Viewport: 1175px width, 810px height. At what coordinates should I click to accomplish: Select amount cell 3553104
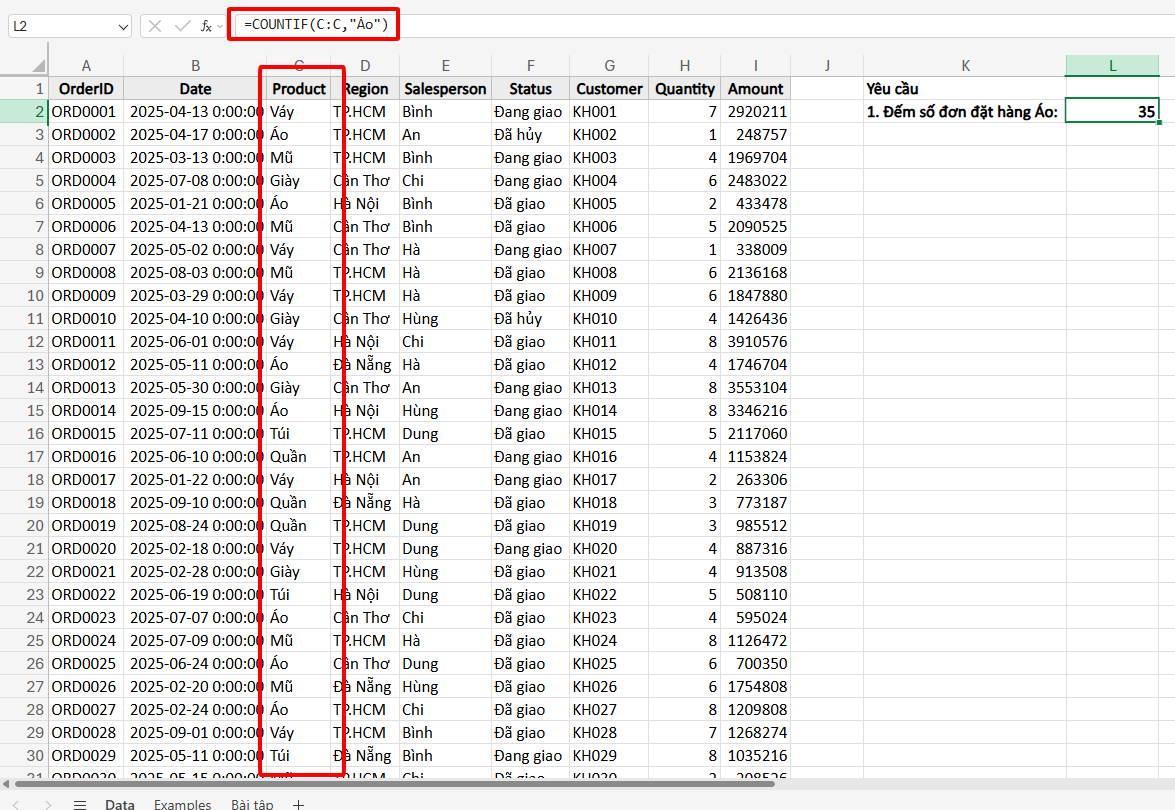click(755, 387)
